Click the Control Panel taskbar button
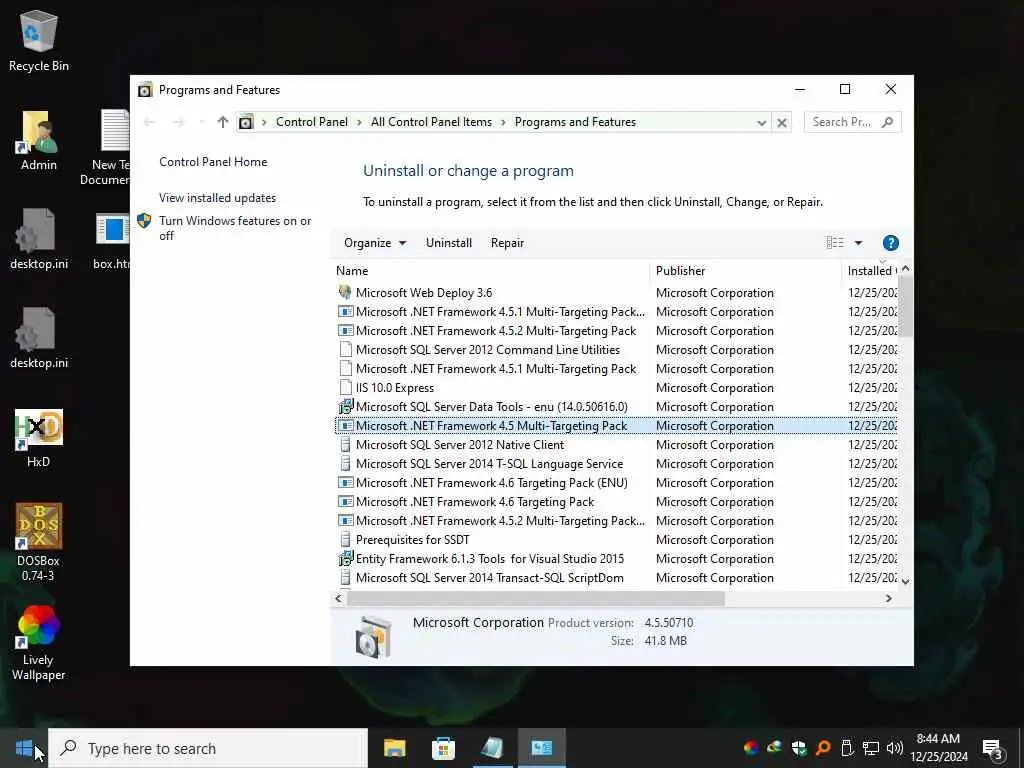This screenshot has width=1024, height=768. (541, 748)
